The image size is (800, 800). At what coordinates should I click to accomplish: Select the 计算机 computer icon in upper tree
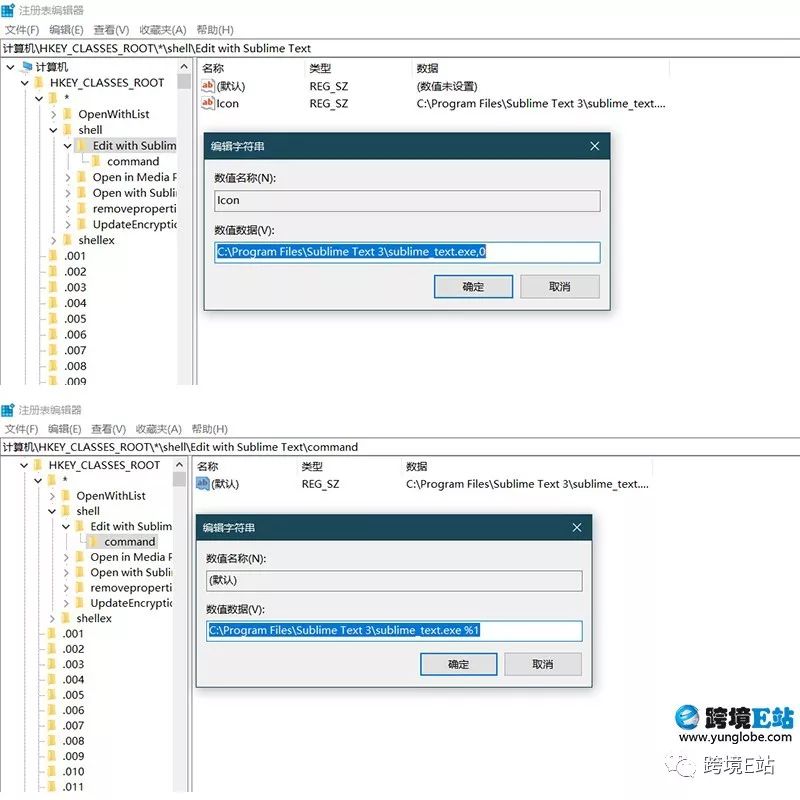(x=28, y=66)
